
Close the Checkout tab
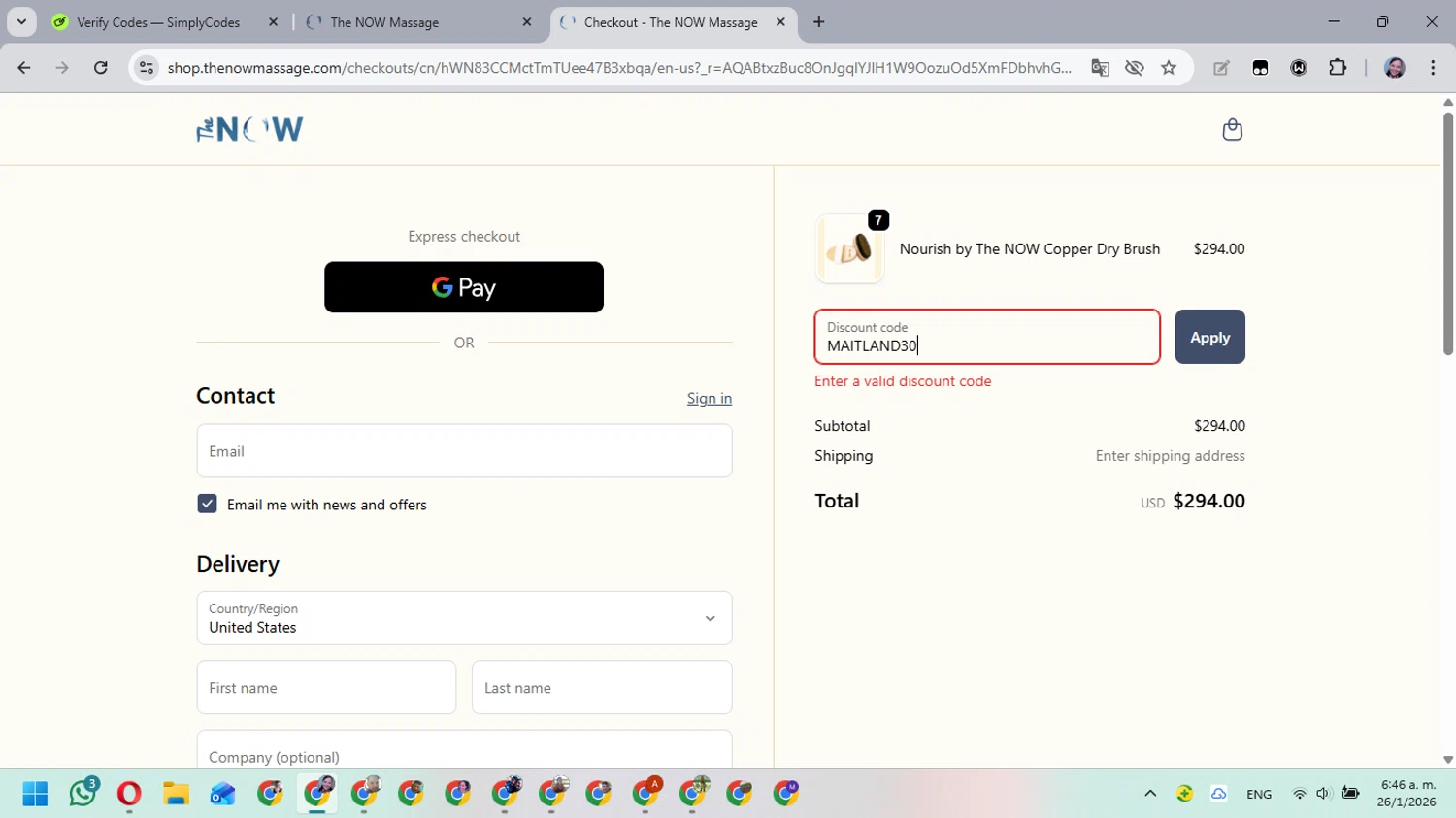coord(780,22)
